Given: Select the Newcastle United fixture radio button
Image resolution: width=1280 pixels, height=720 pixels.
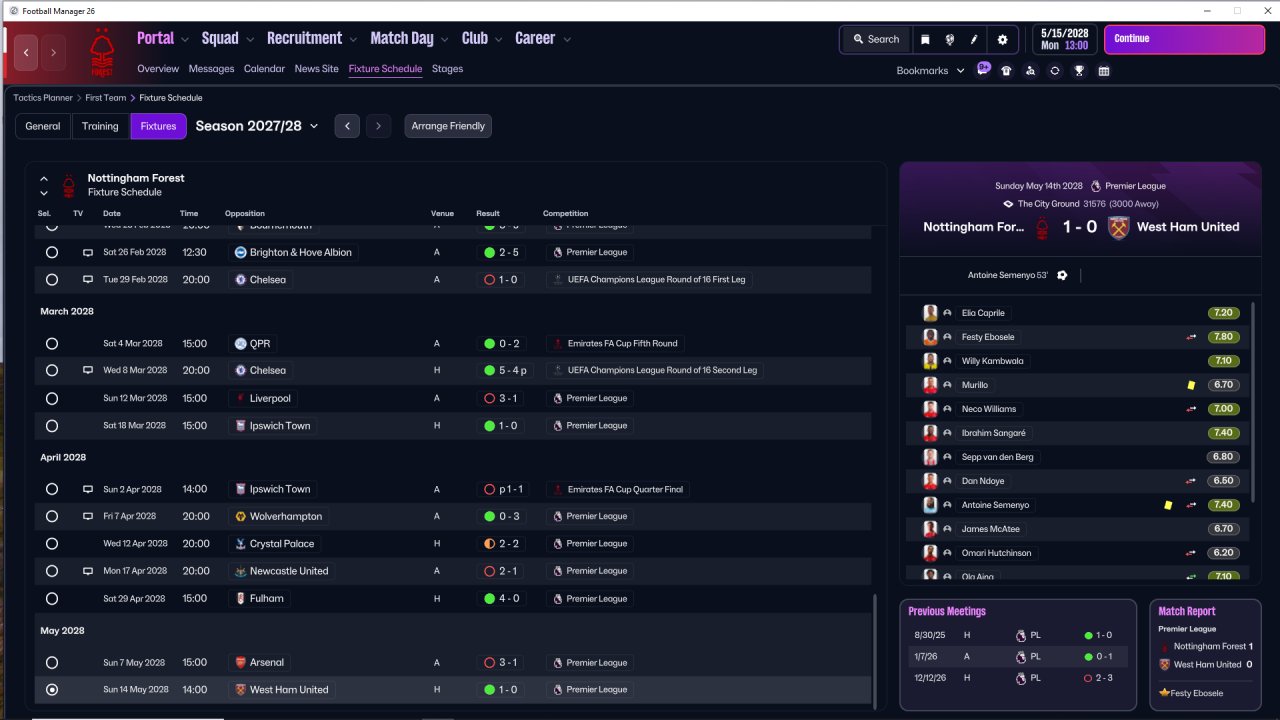Looking at the screenshot, I should (x=52, y=571).
